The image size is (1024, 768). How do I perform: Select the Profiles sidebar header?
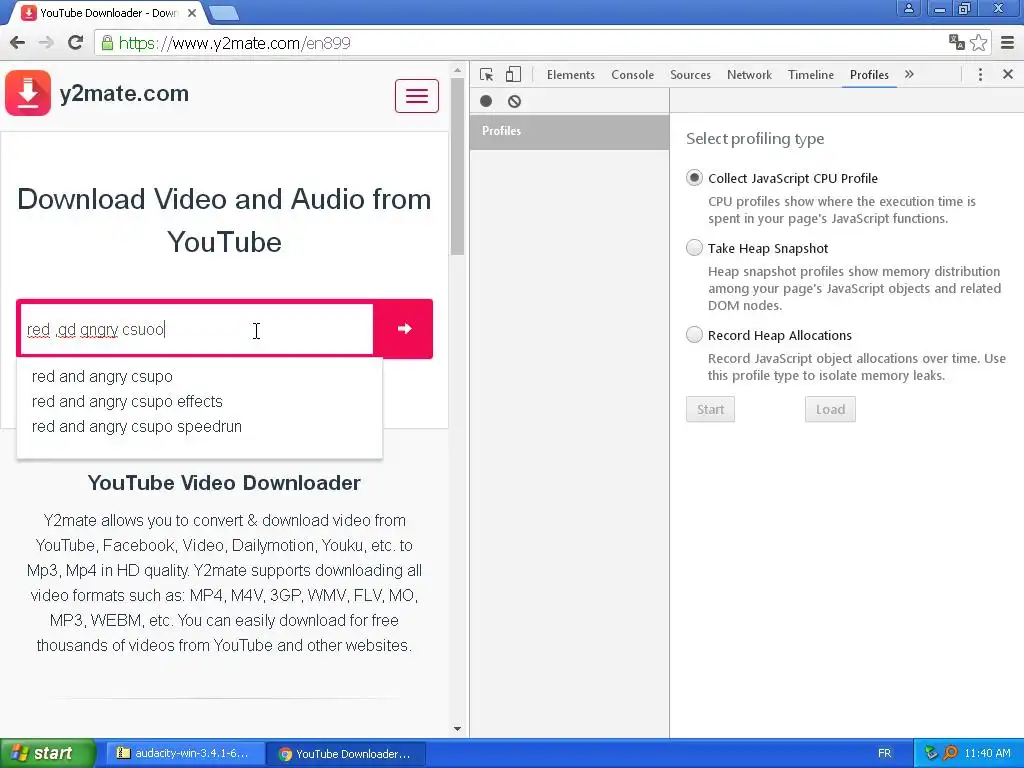click(569, 131)
